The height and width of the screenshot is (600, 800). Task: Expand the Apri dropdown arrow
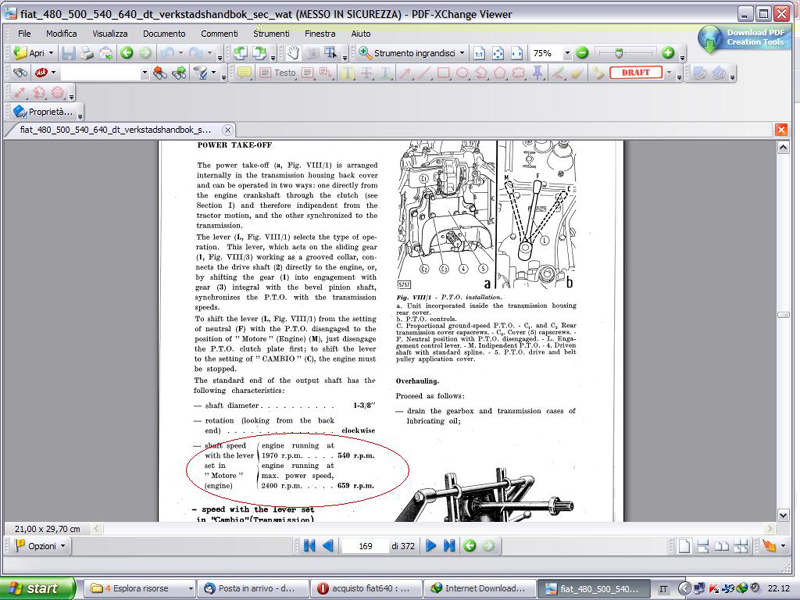click(x=51, y=53)
